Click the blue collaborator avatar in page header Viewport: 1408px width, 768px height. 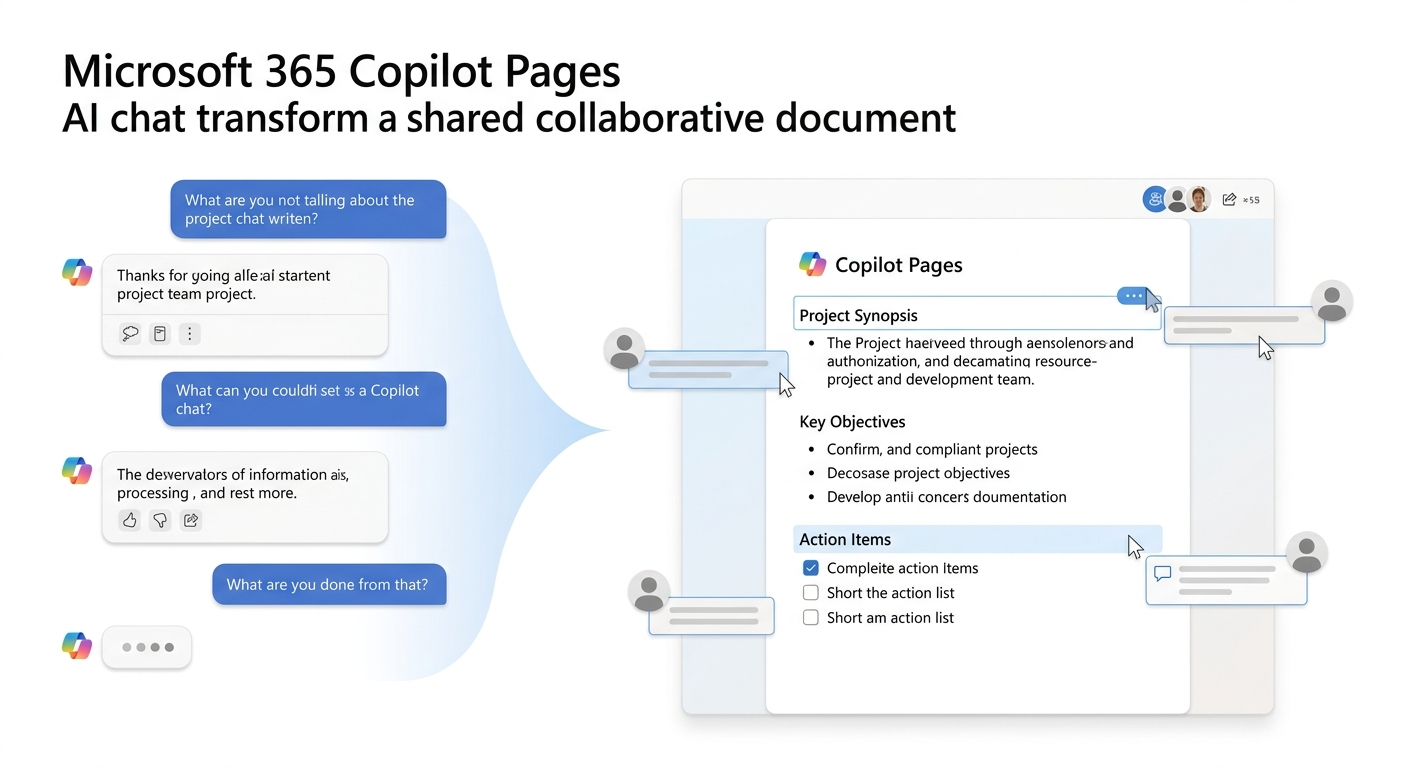tap(1155, 199)
